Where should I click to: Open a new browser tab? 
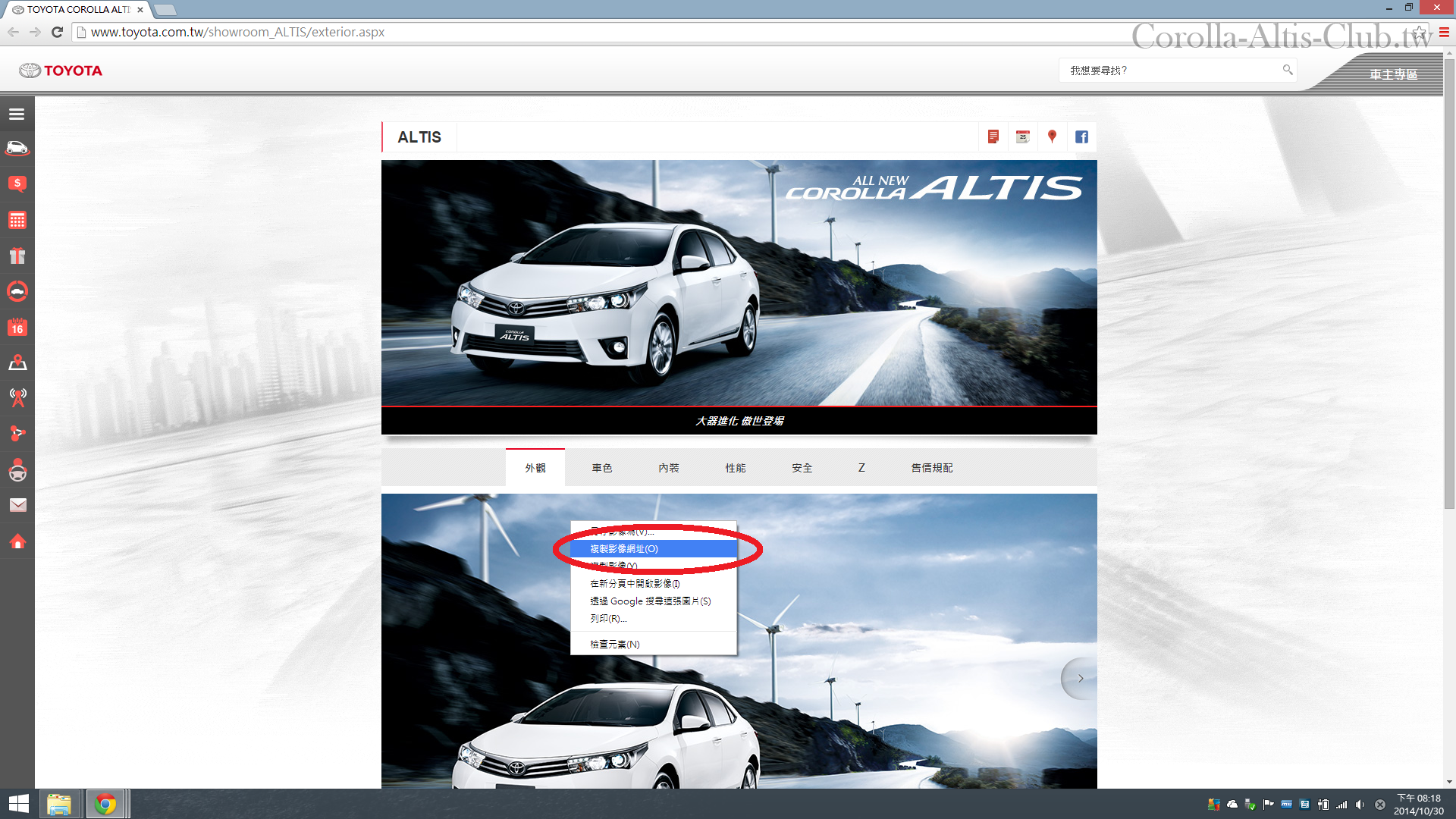pyautogui.click(x=165, y=10)
